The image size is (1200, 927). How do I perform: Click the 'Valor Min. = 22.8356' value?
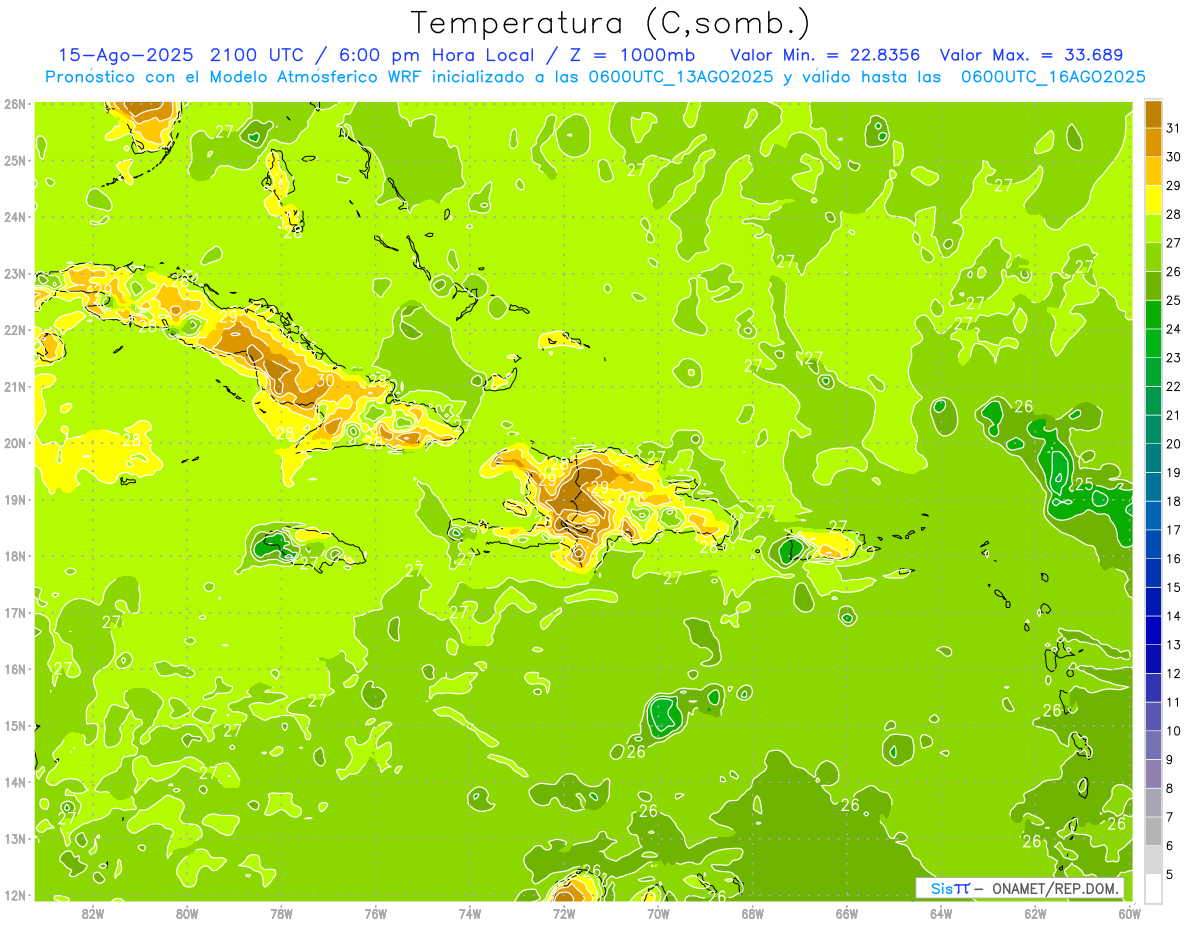826,55
